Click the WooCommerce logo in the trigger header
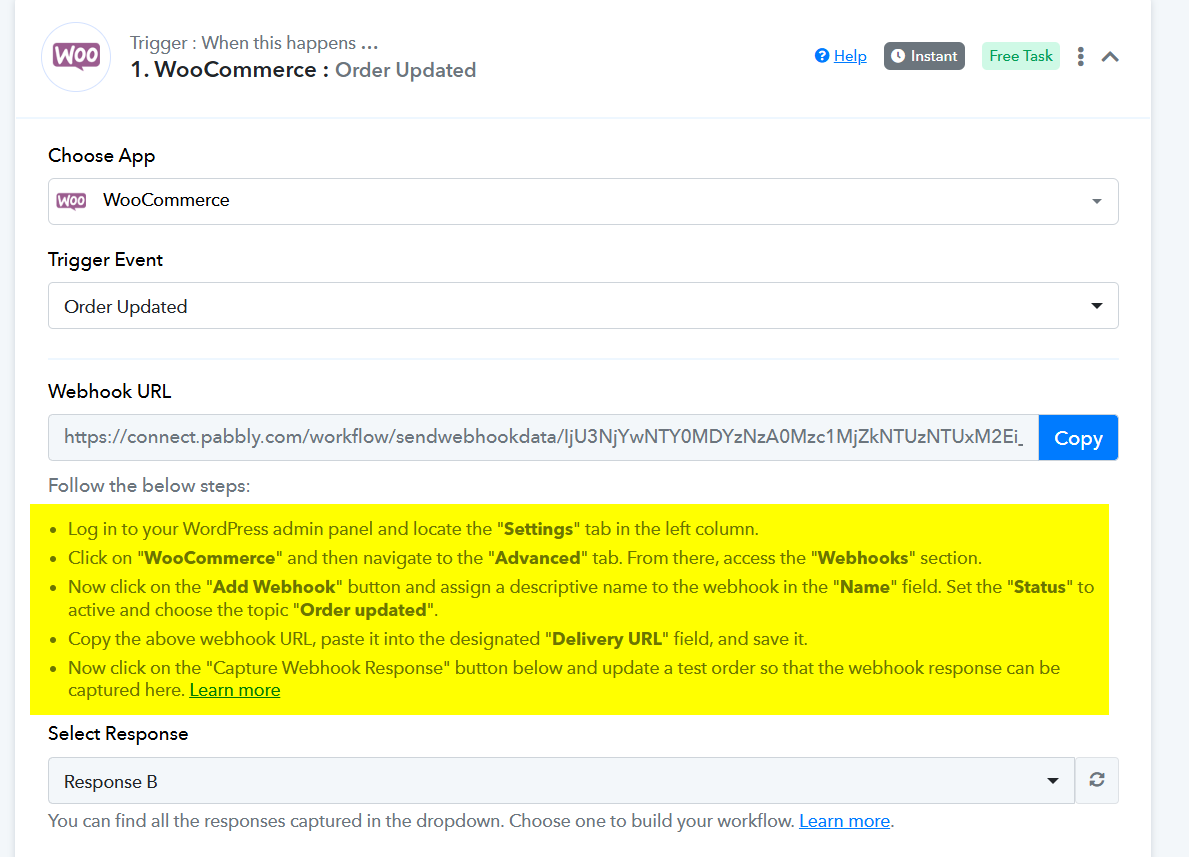The height and width of the screenshot is (857, 1189). [76, 57]
